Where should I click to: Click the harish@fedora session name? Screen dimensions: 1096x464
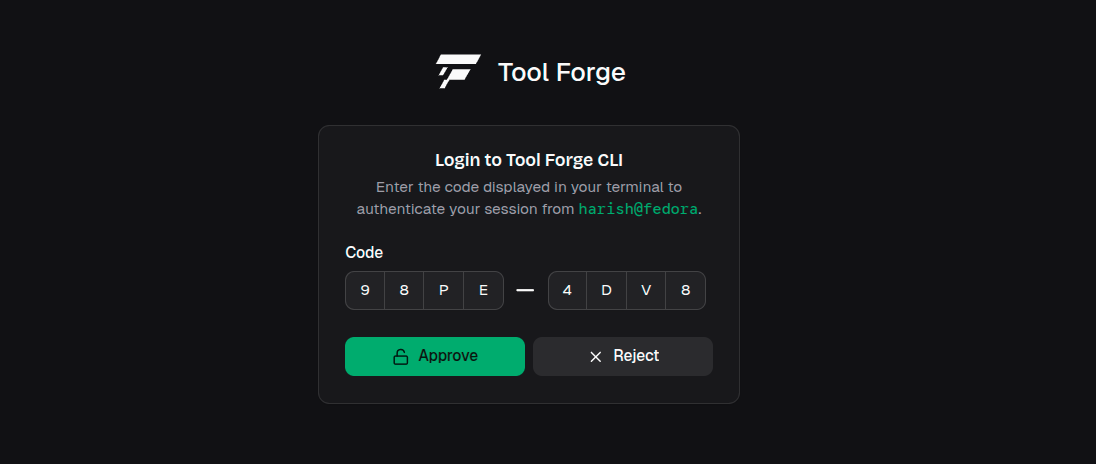click(x=638, y=210)
